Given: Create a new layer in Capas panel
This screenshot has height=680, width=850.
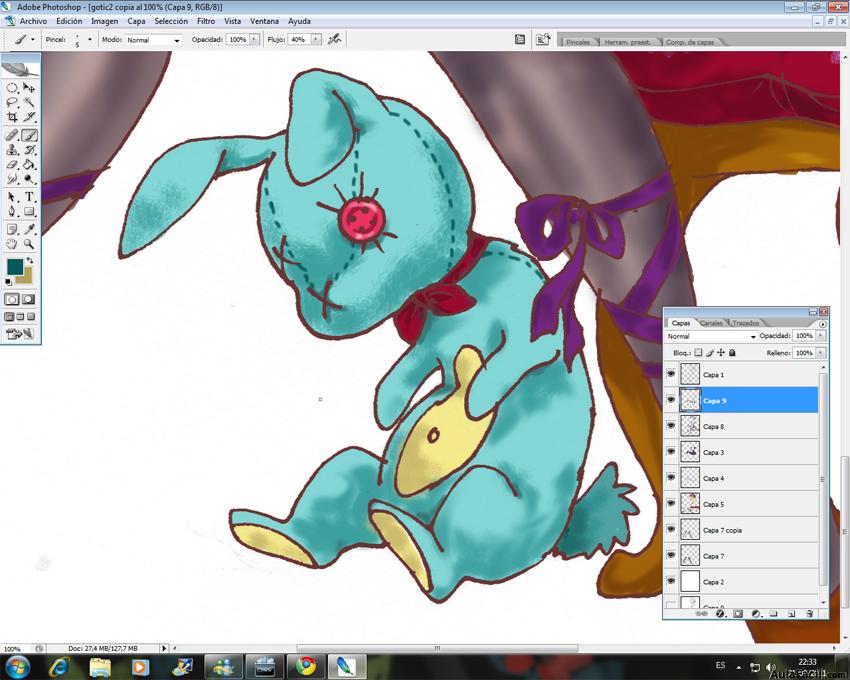Looking at the screenshot, I should (x=791, y=614).
